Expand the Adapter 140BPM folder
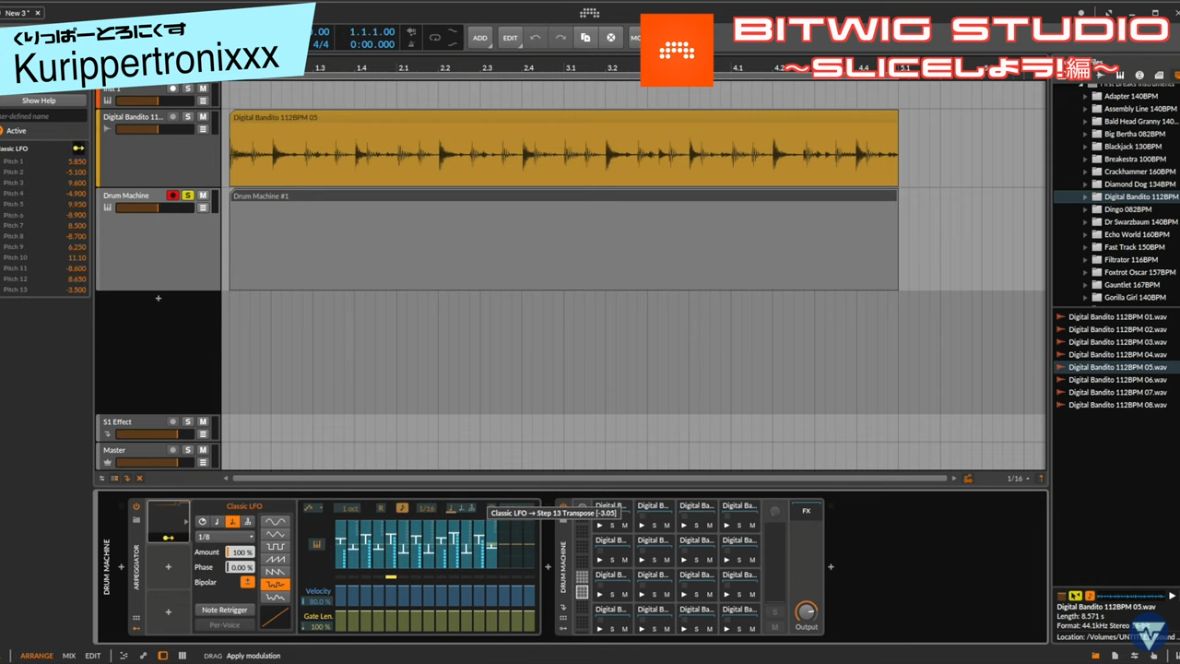 [1085, 96]
